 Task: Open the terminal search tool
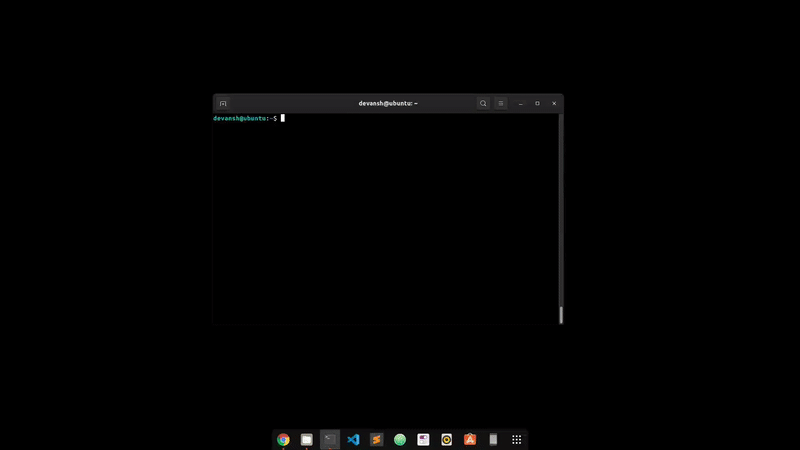483,104
